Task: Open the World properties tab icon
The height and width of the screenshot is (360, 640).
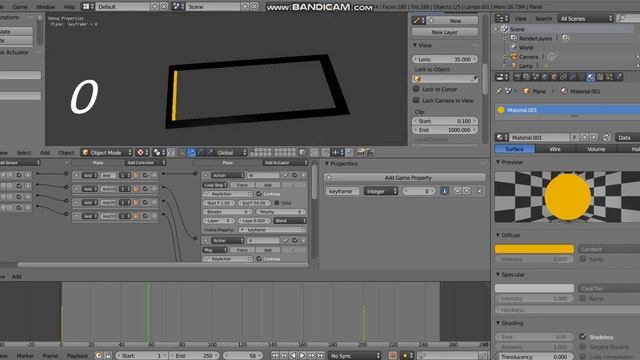Action: pyautogui.click(x=545, y=77)
